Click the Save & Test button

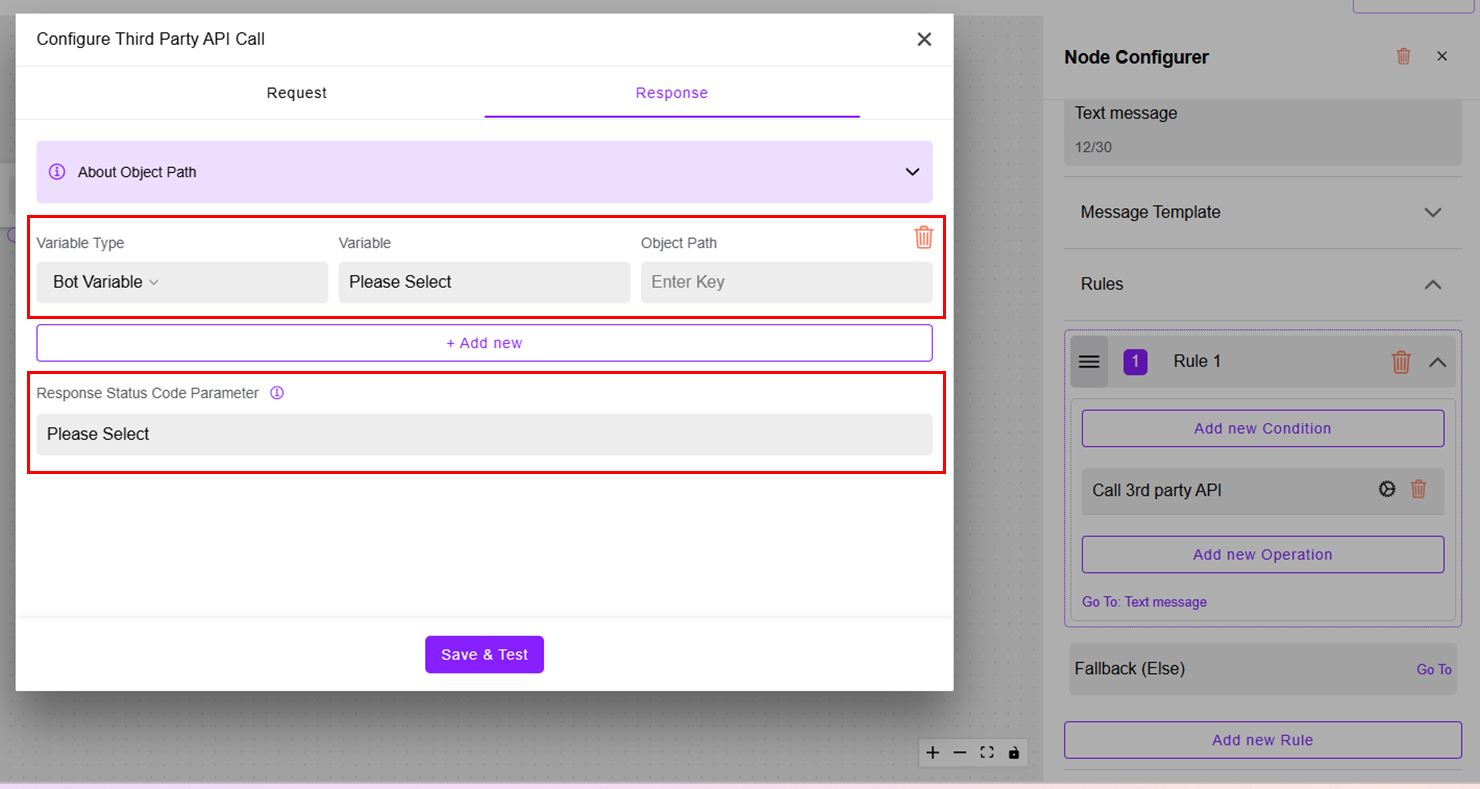pyautogui.click(x=484, y=654)
